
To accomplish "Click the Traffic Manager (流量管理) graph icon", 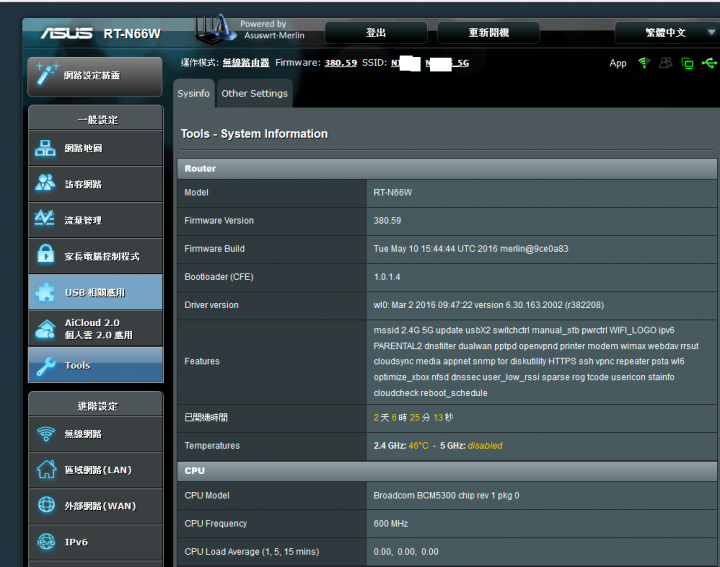I will click(x=45, y=218).
